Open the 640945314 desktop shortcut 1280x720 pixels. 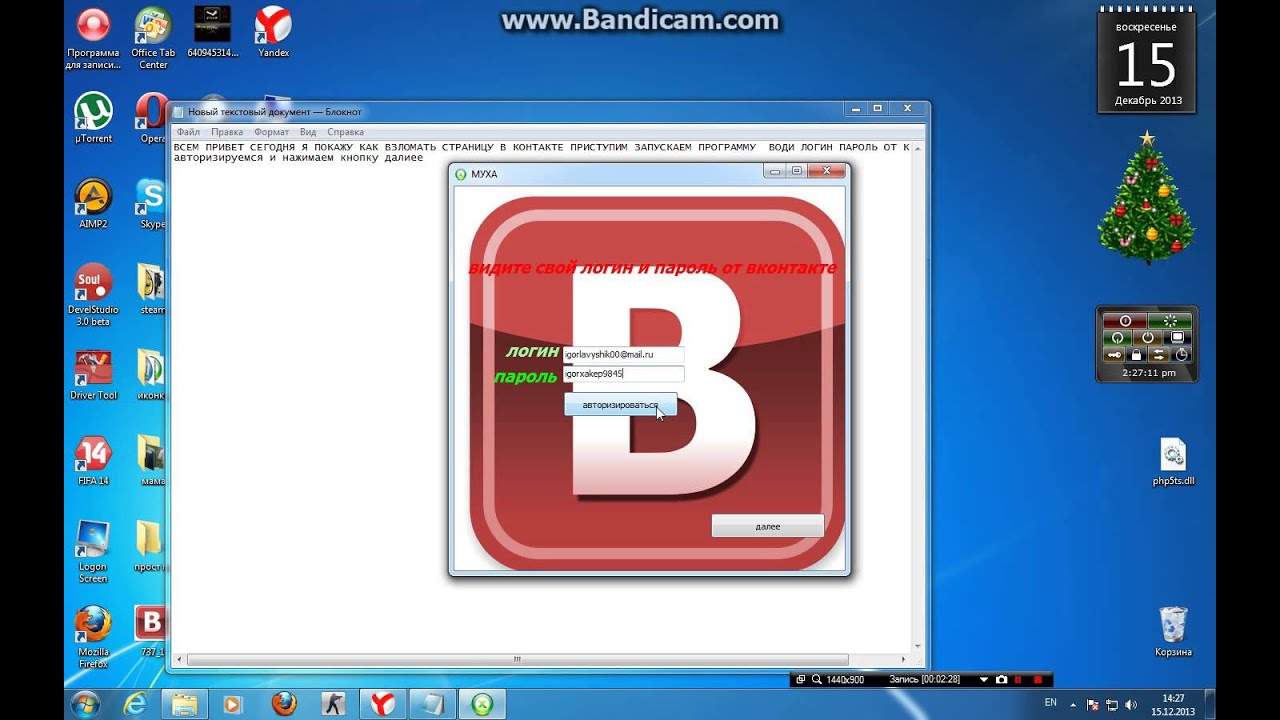tap(213, 33)
